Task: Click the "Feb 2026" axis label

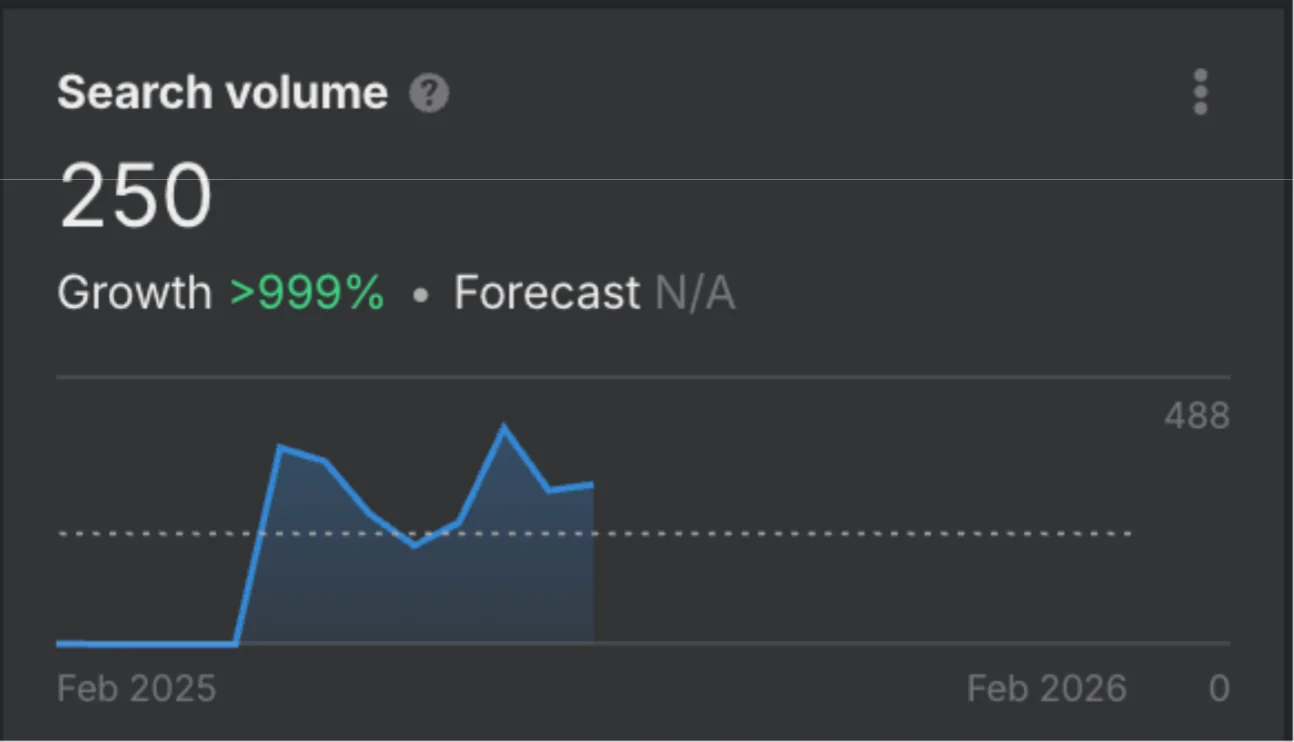Action: click(x=1046, y=689)
